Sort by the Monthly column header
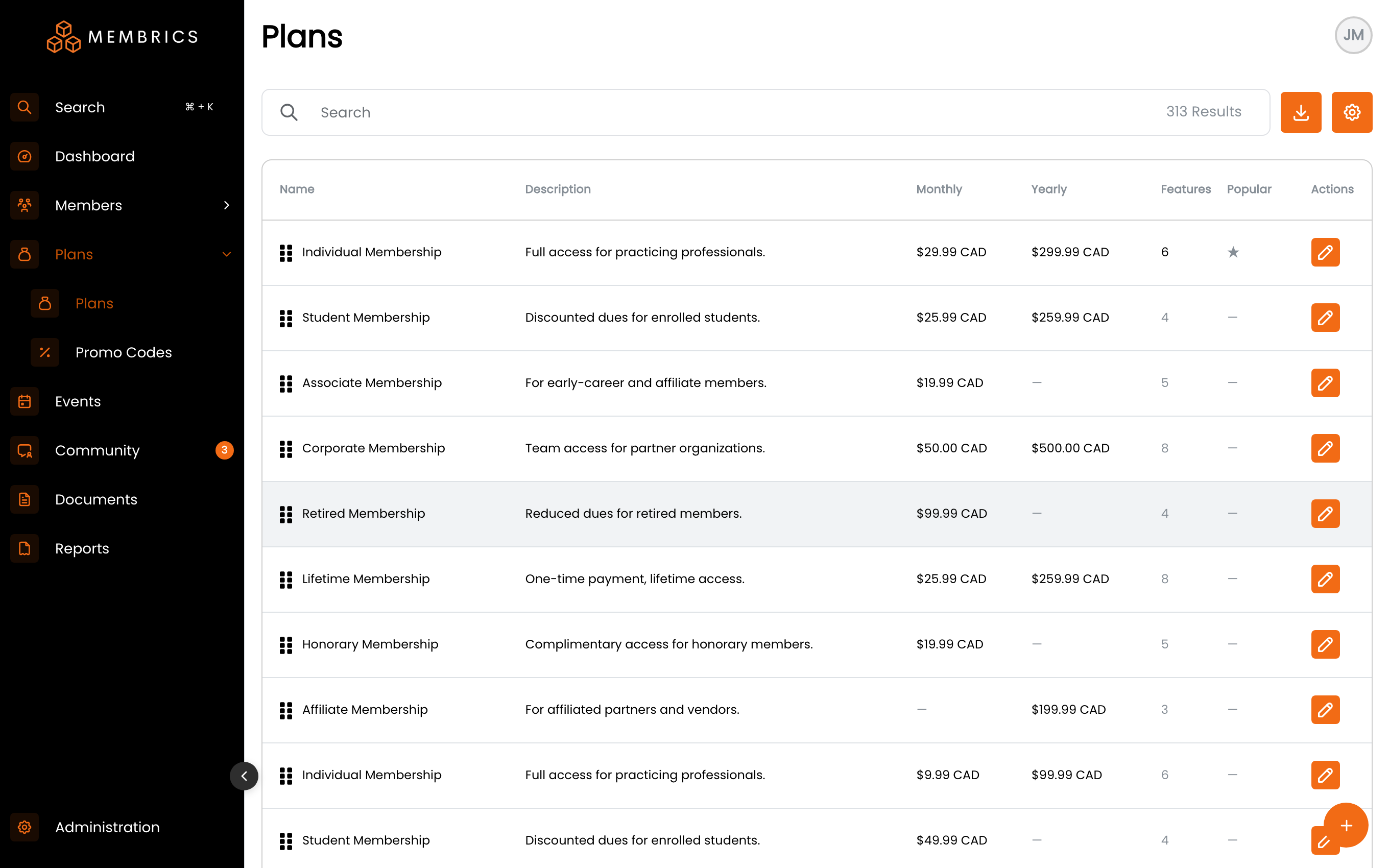 tap(939, 189)
